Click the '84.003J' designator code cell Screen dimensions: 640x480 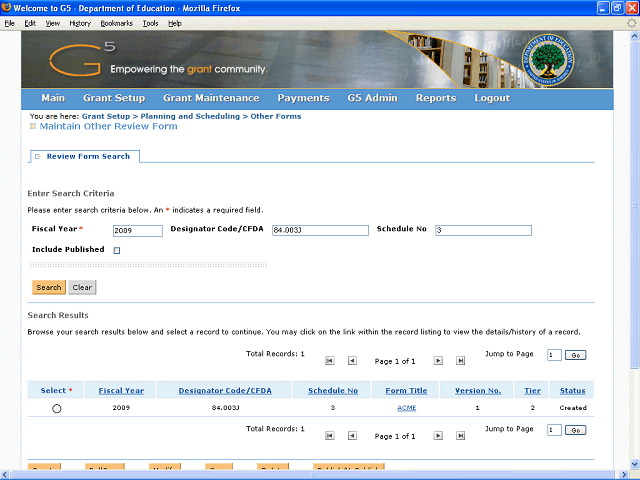pyautogui.click(x=225, y=408)
